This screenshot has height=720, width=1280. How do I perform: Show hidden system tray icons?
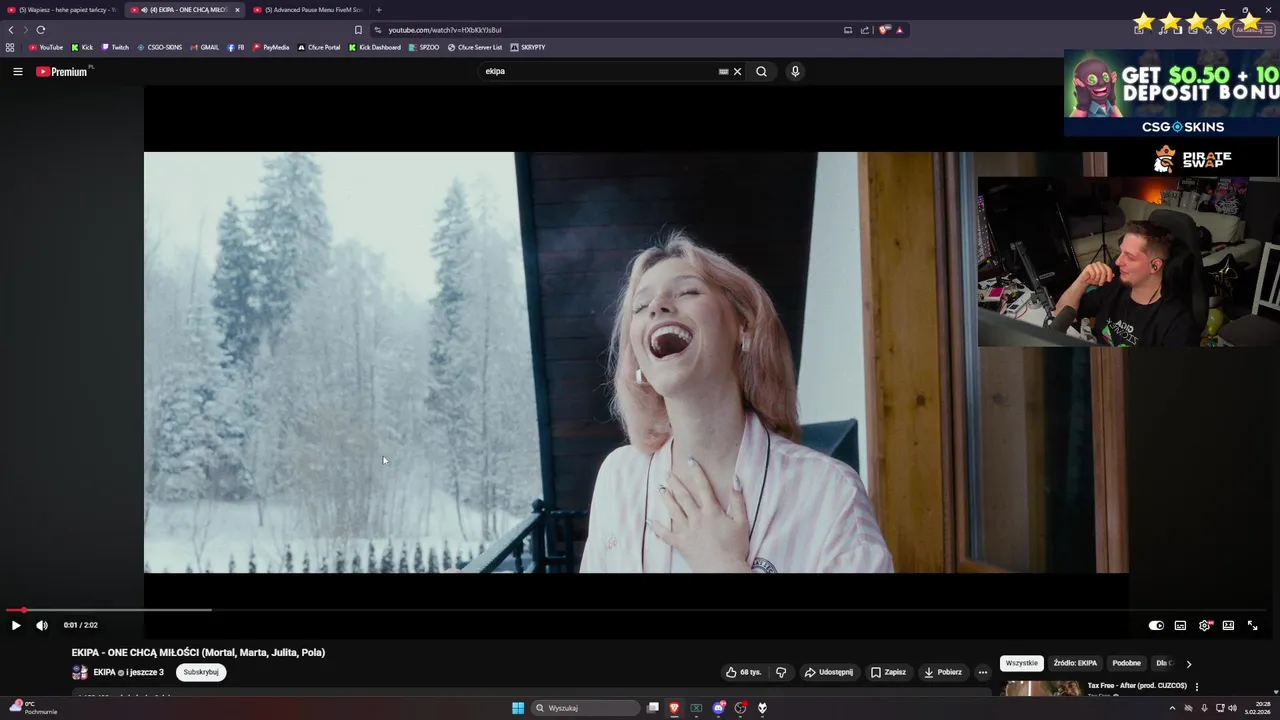point(1172,708)
